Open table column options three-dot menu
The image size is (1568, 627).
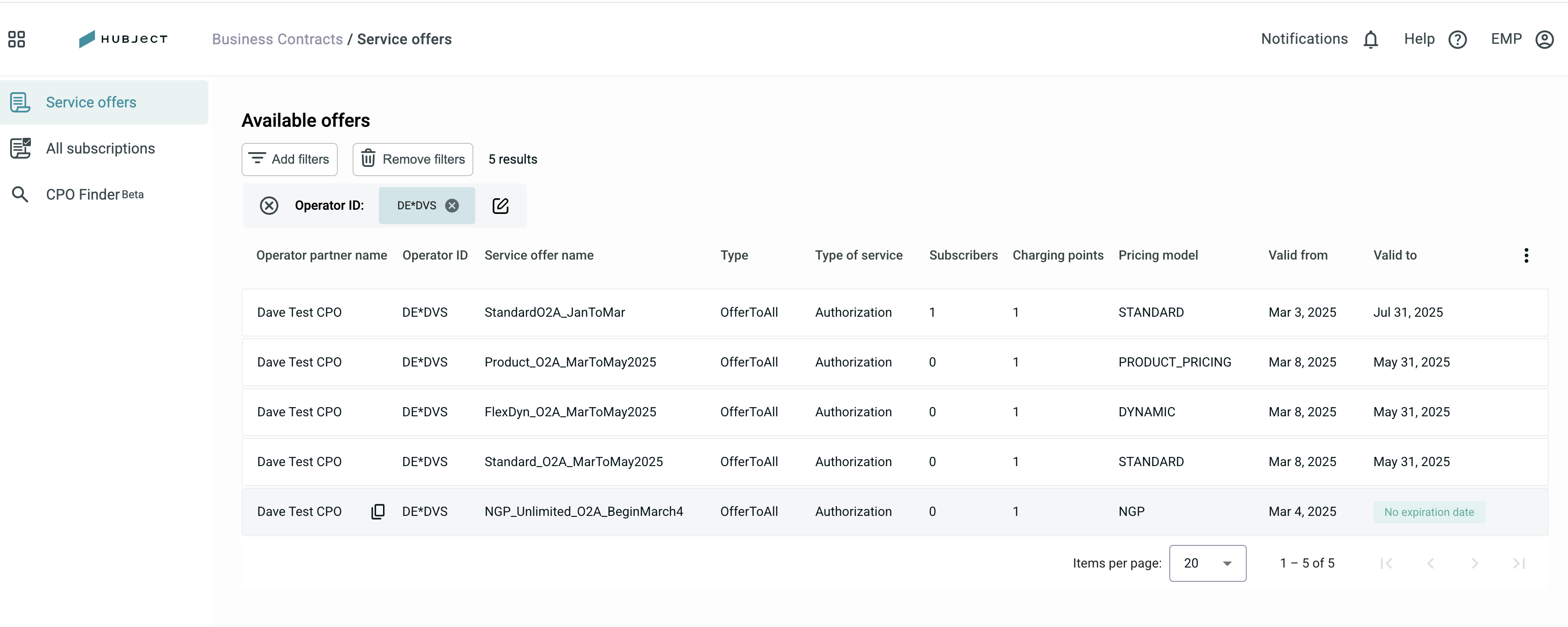tap(1526, 255)
